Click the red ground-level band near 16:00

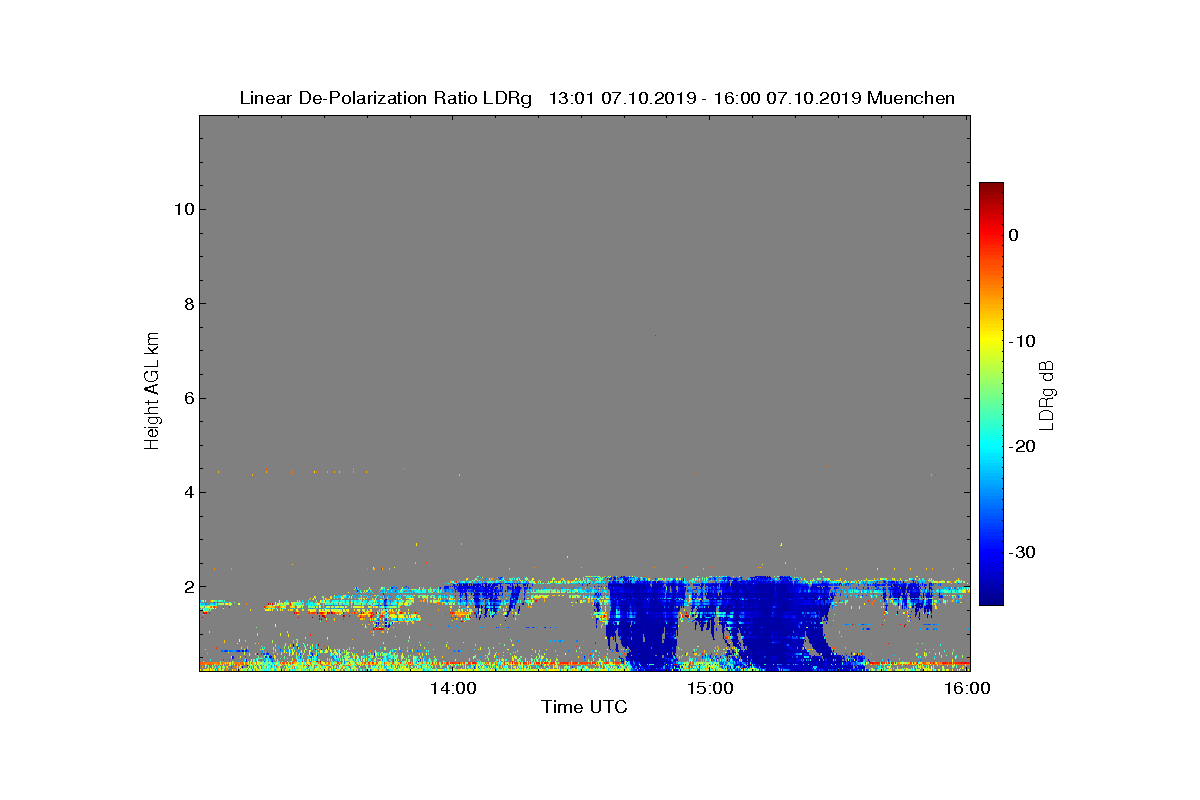click(918, 663)
